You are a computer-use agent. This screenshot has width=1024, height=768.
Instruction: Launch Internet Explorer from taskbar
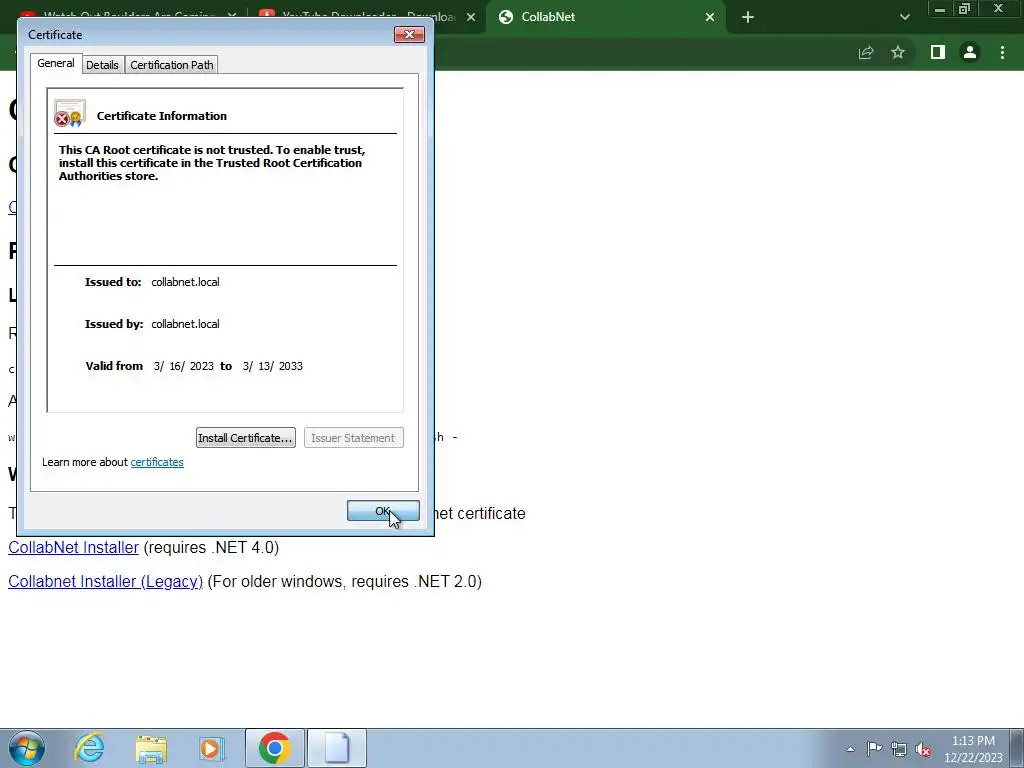tap(89, 748)
